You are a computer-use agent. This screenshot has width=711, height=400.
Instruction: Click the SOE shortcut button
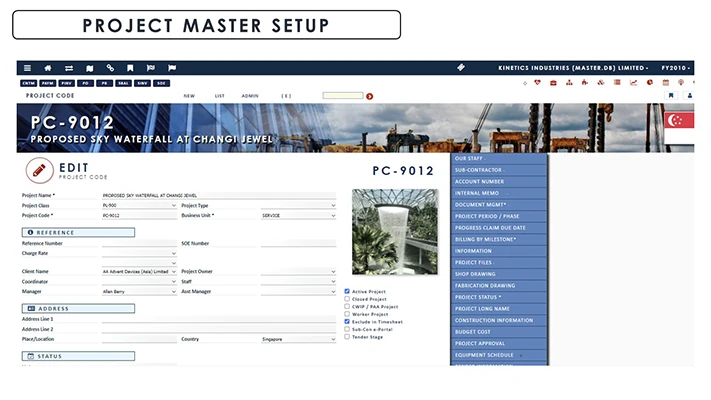(161, 83)
